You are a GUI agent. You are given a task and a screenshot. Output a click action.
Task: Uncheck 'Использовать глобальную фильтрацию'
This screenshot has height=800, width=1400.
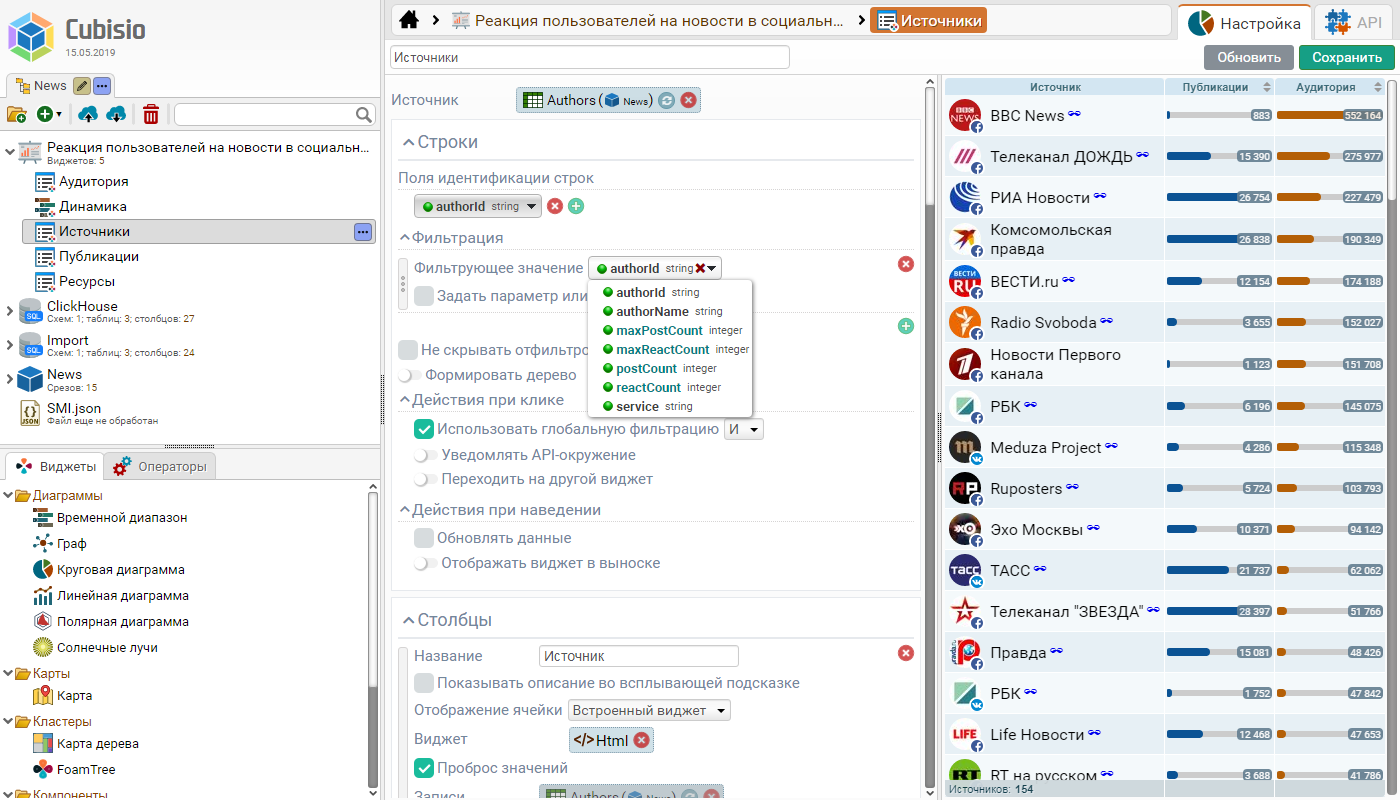(424, 429)
